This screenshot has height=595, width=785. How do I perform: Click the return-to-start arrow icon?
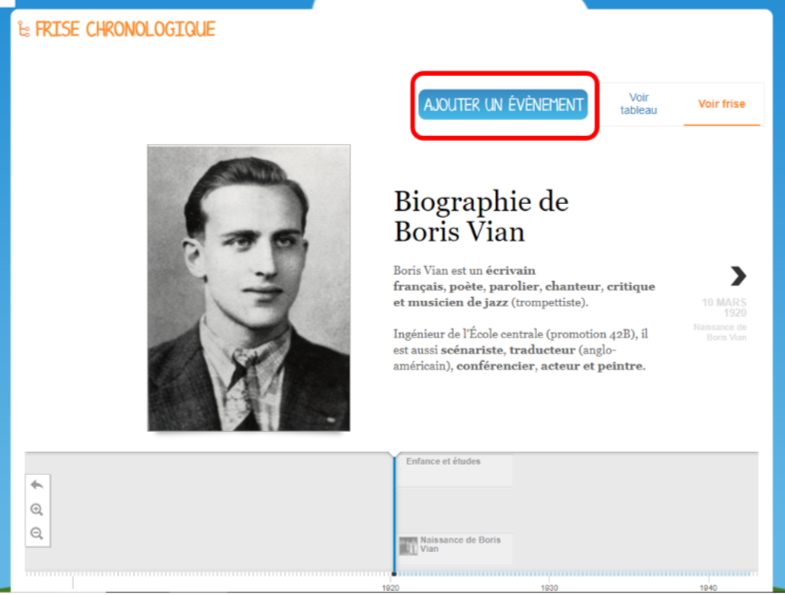(37, 485)
